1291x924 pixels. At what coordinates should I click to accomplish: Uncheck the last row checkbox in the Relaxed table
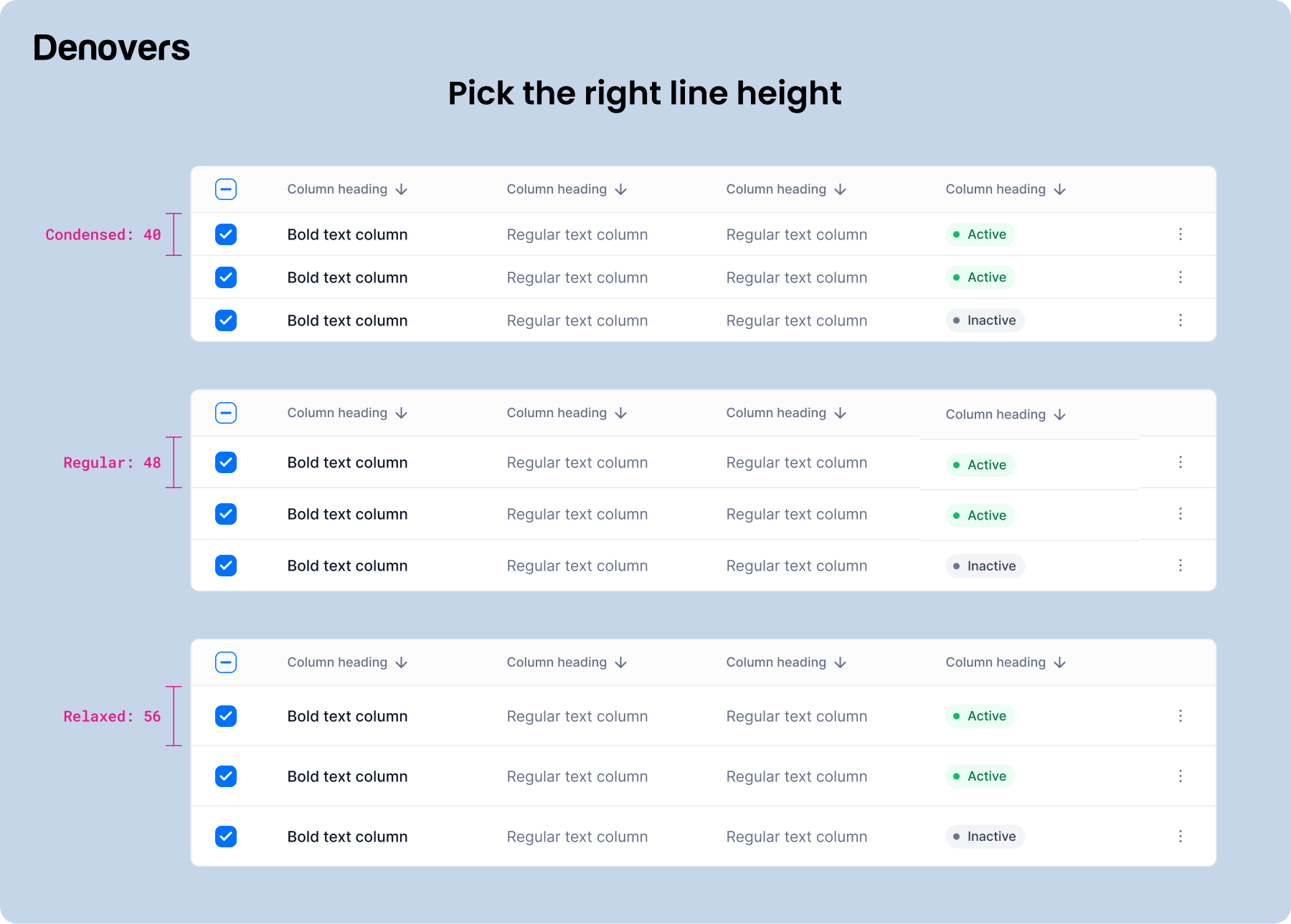pos(226,837)
